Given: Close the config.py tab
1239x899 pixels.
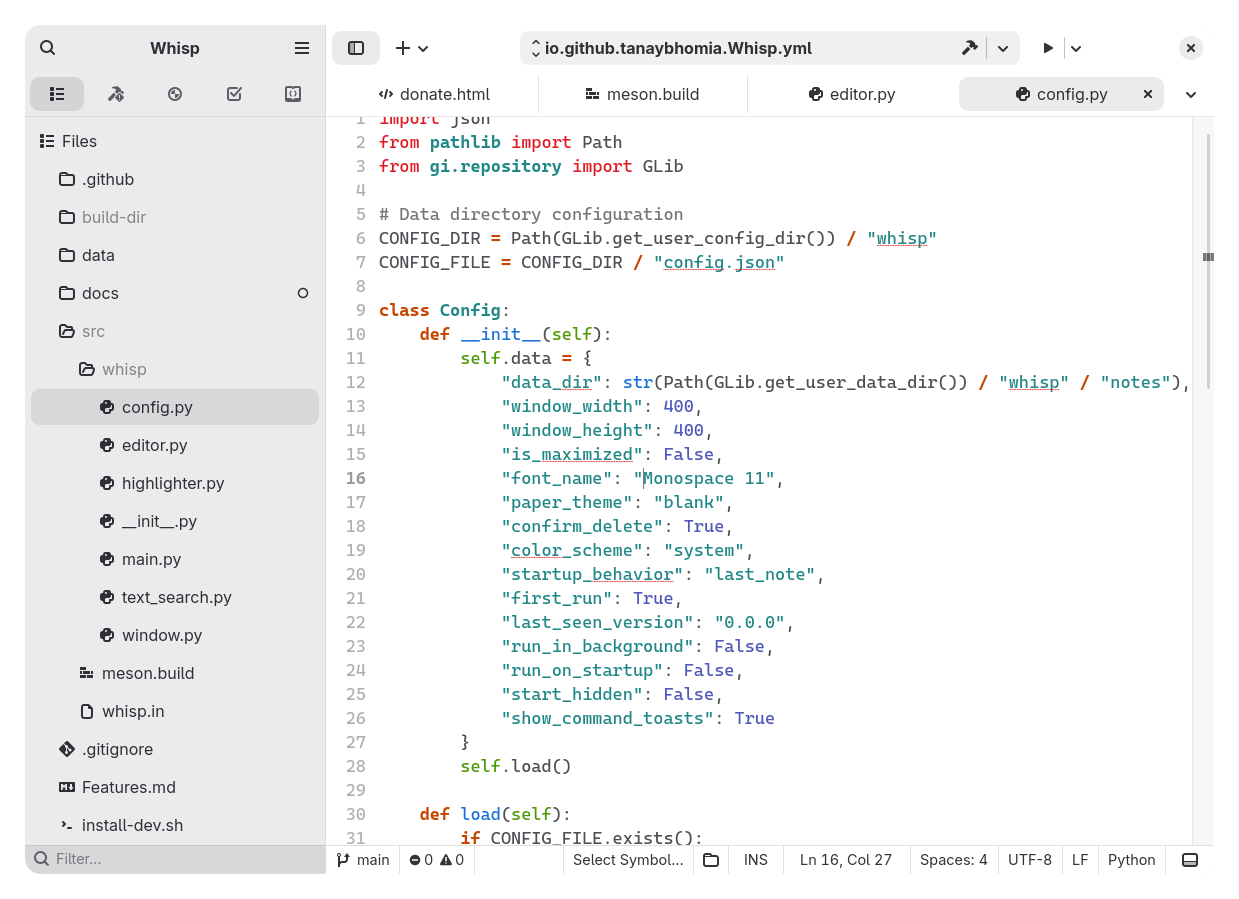Looking at the screenshot, I should click(x=1148, y=94).
